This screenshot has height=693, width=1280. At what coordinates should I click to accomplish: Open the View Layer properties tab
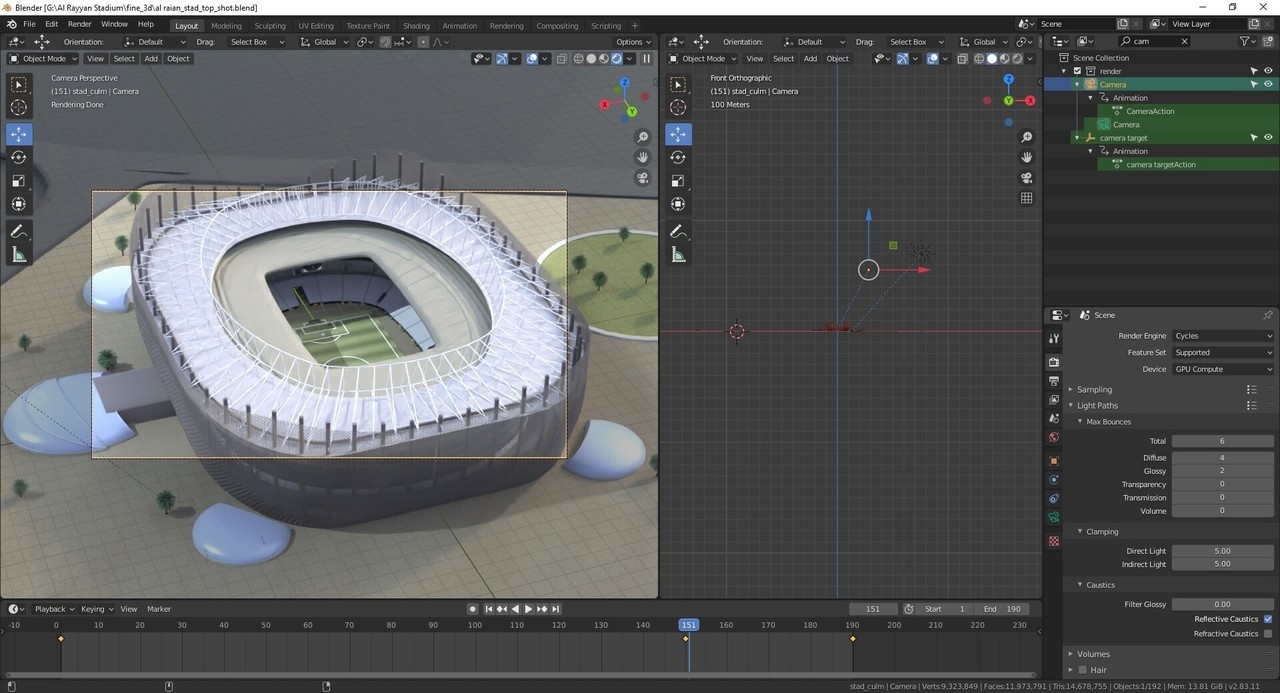point(1054,400)
